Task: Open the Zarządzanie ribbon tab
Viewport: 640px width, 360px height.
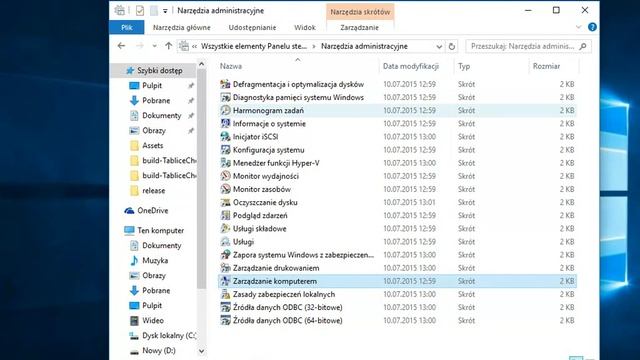Action: point(360,27)
